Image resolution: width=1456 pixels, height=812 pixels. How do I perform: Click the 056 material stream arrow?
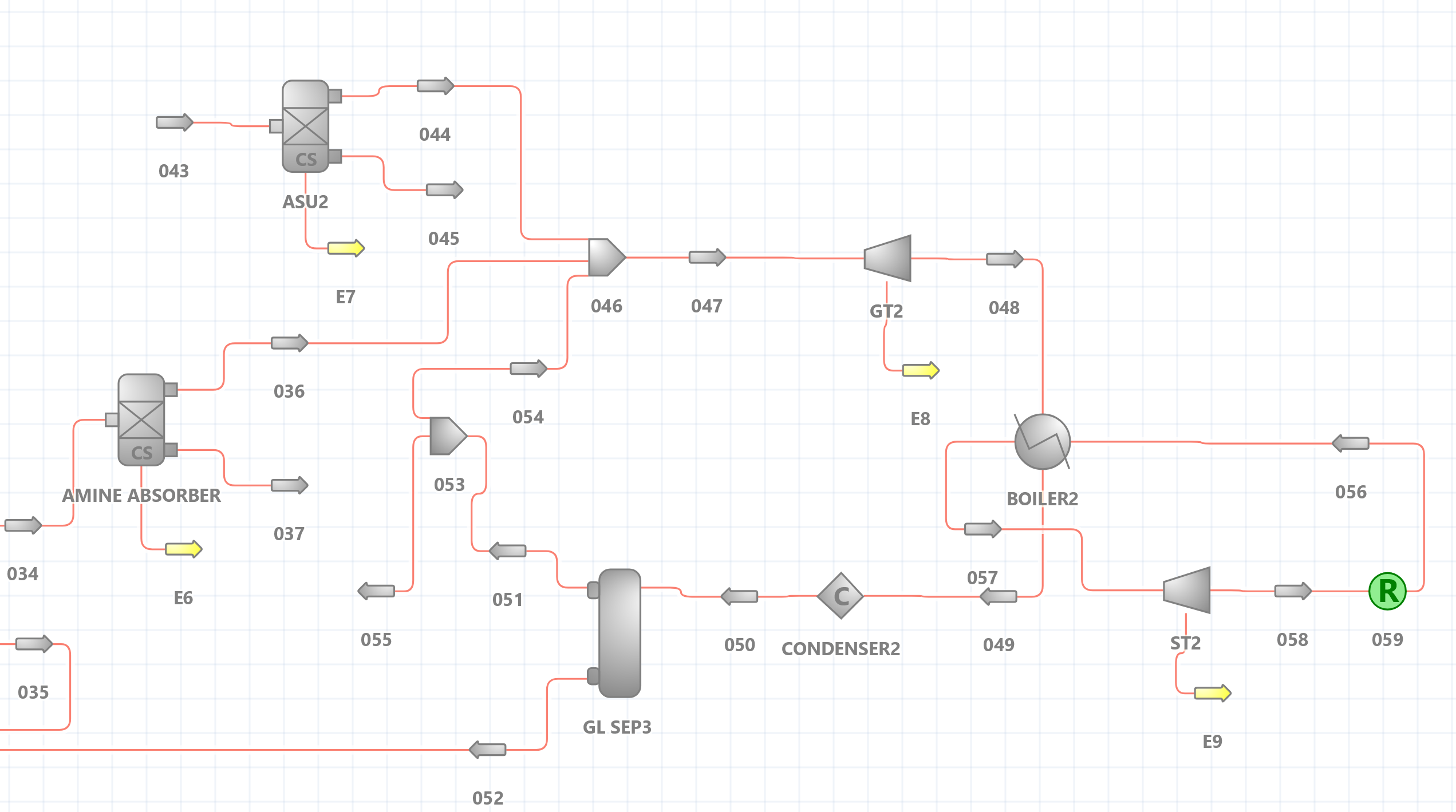[x=1350, y=443]
